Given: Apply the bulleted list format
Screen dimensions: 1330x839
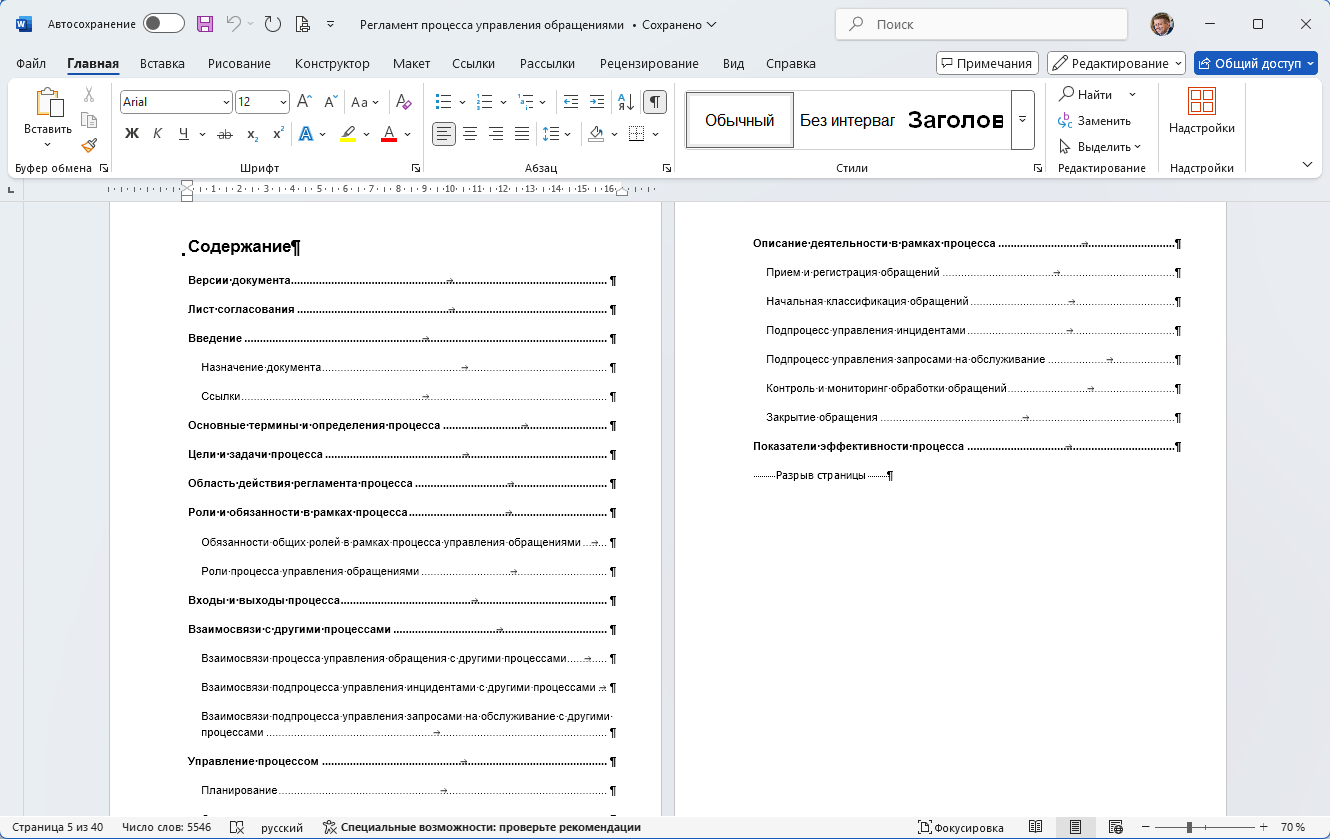Looking at the screenshot, I should click(x=444, y=102).
